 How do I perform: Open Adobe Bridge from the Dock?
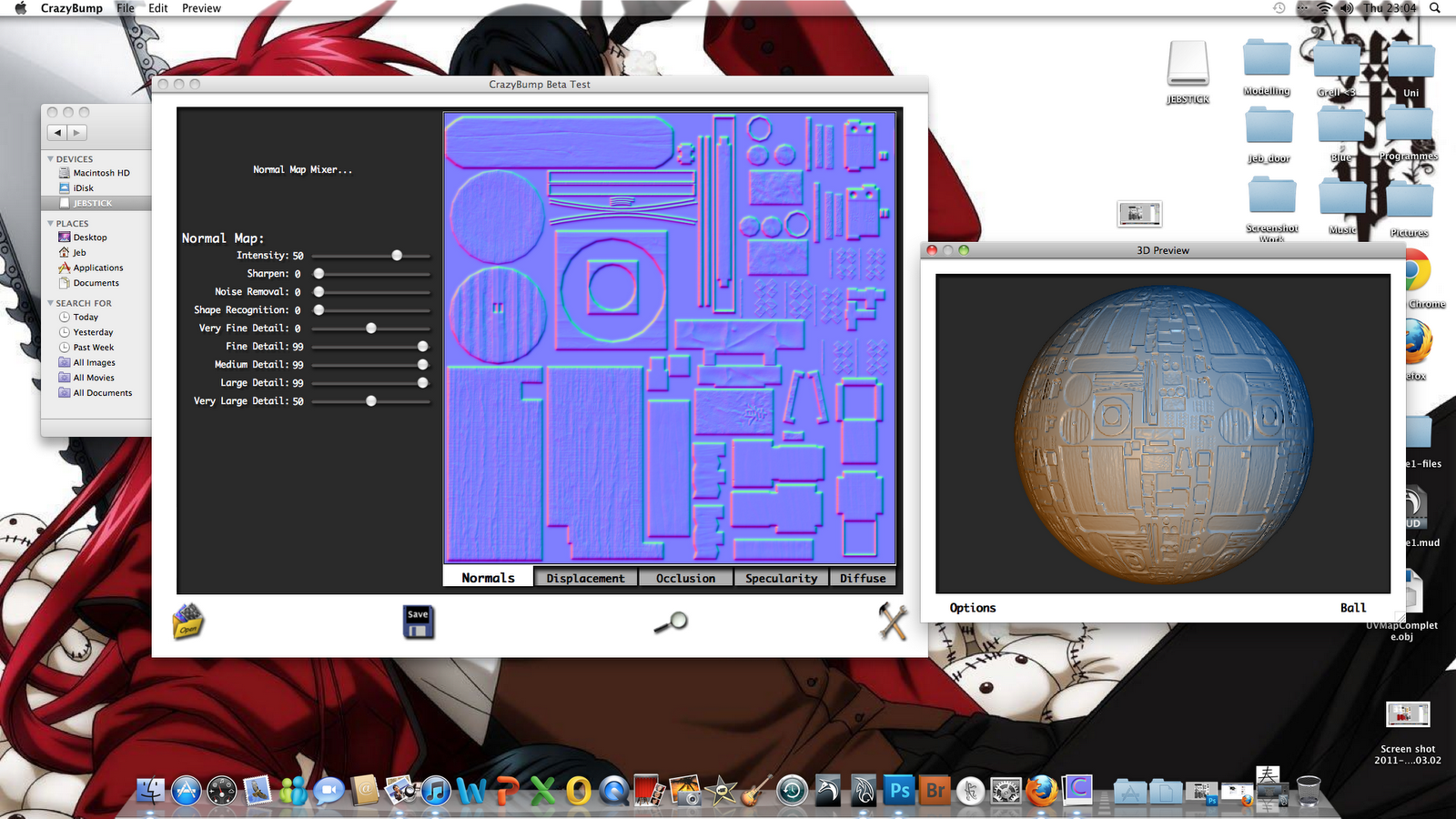935,791
